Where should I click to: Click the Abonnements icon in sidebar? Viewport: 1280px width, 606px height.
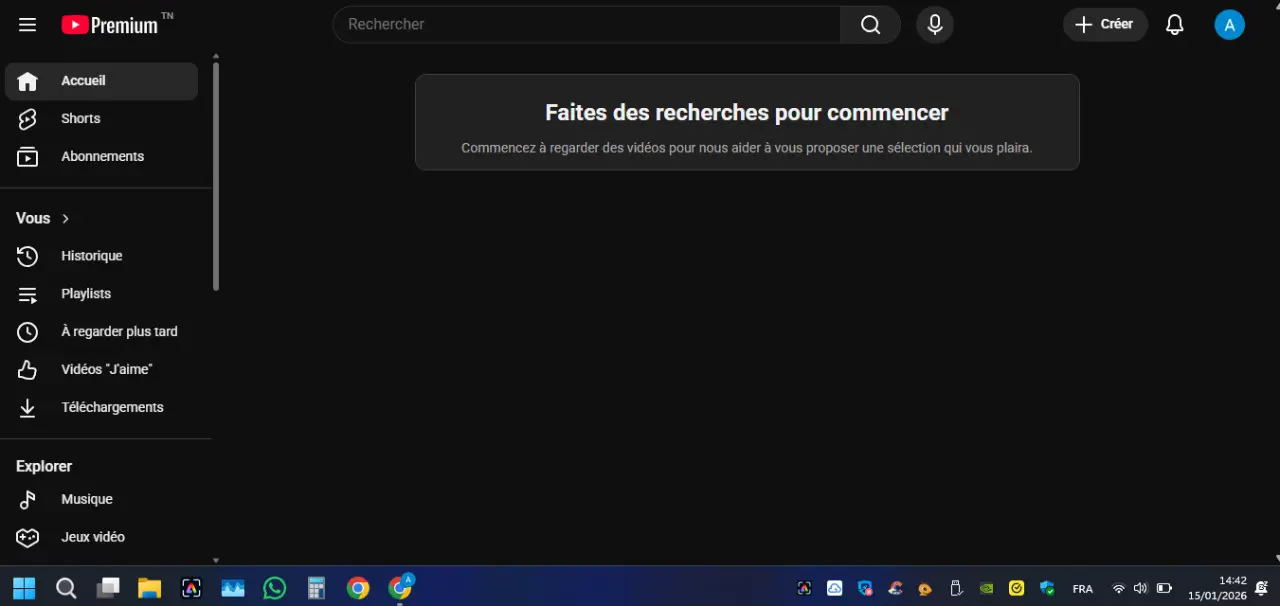point(27,157)
